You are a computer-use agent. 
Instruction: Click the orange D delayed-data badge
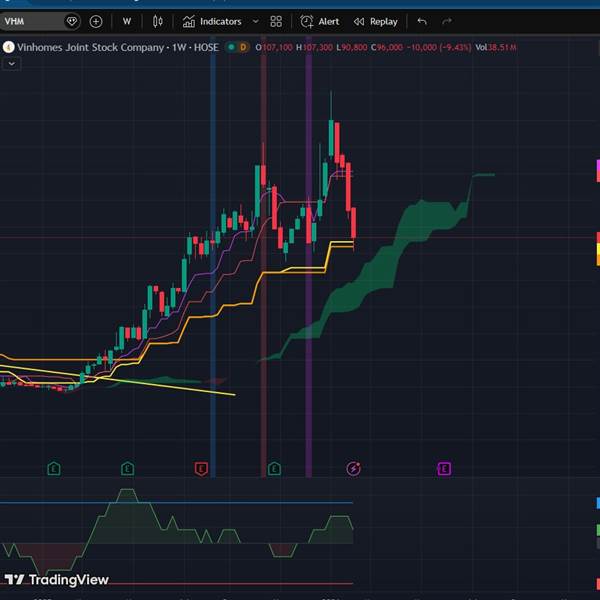[x=243, y=47]
